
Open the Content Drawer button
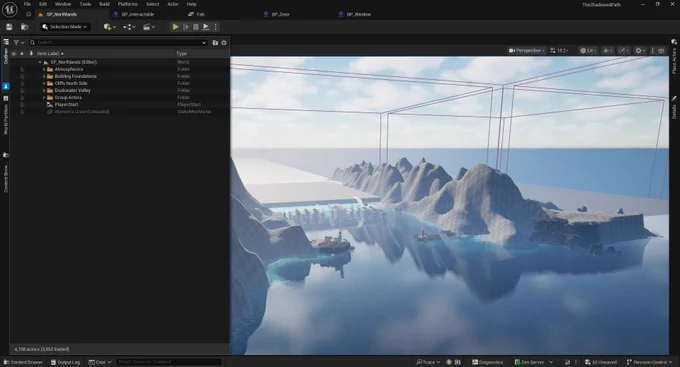click(23, 362)
